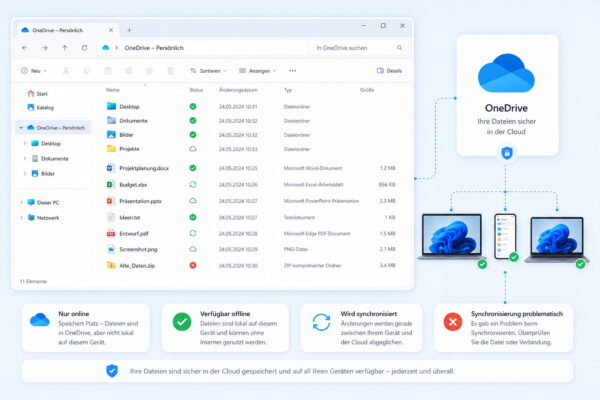Click the Excel icon of Budget.xlsx
Image resolution: width=600 pixels, height=400 pixels.
point(111,184)
